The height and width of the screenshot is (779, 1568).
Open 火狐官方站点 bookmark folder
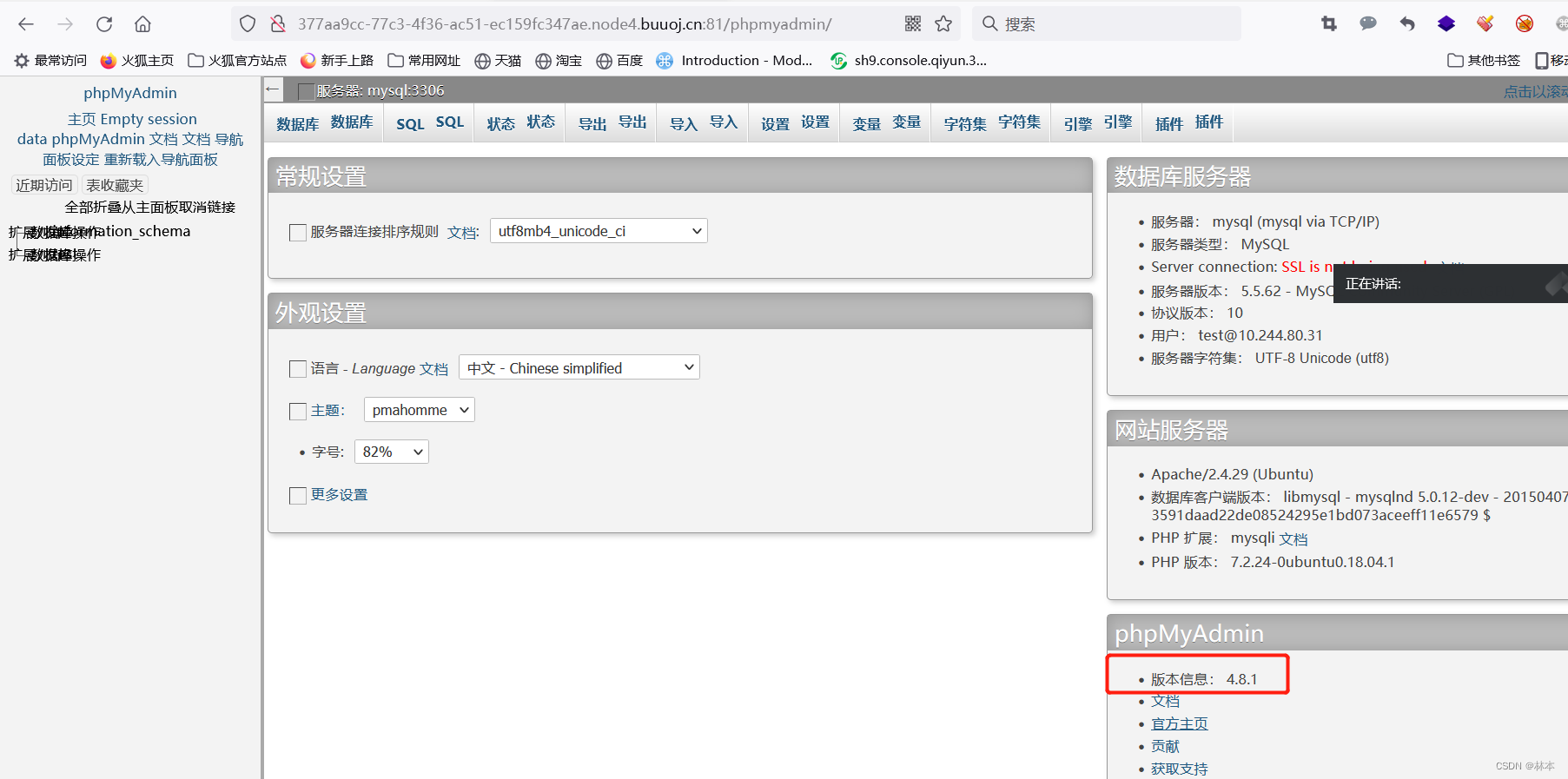coord(237,61)
